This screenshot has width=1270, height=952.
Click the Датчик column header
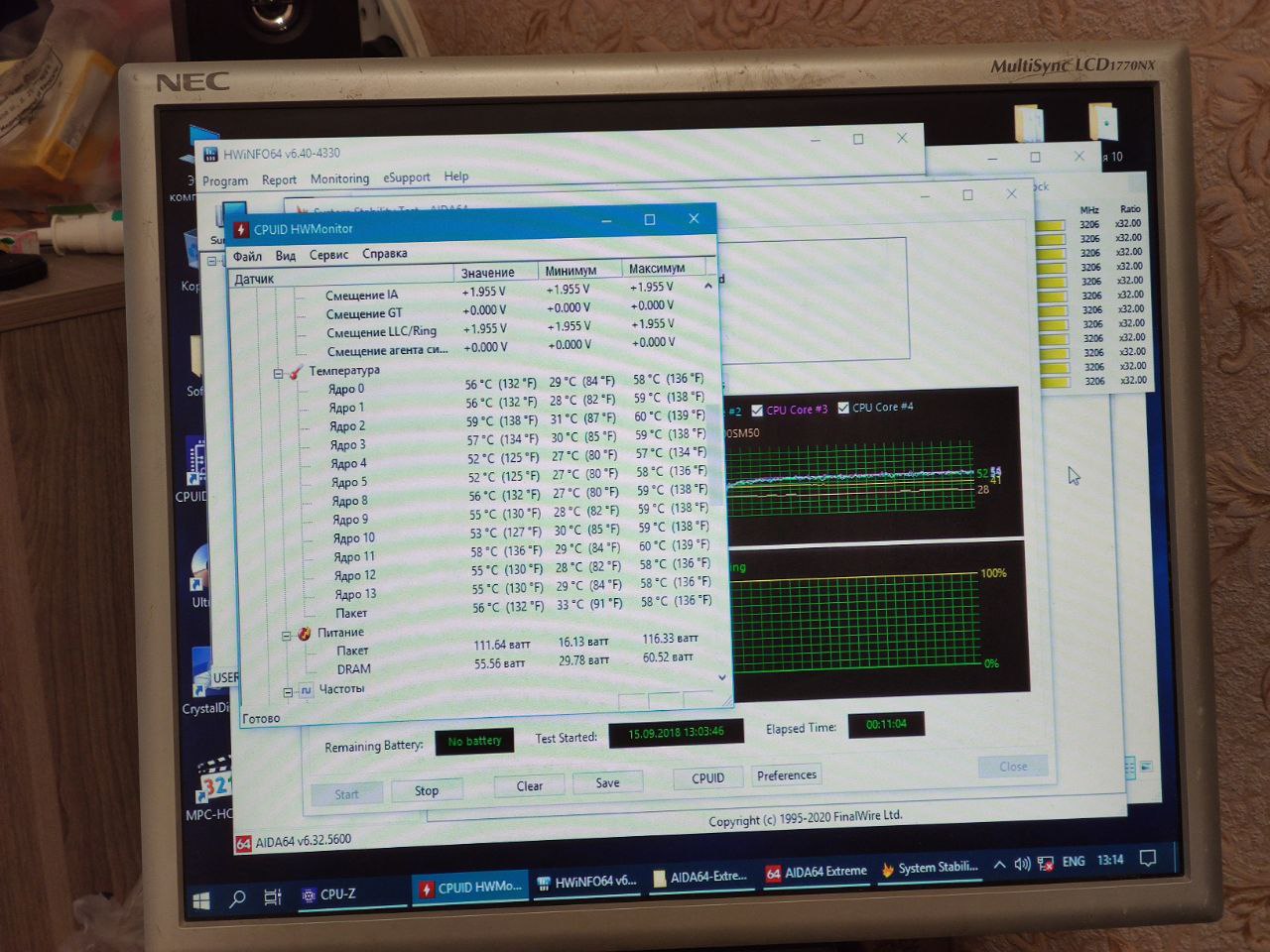341,278
